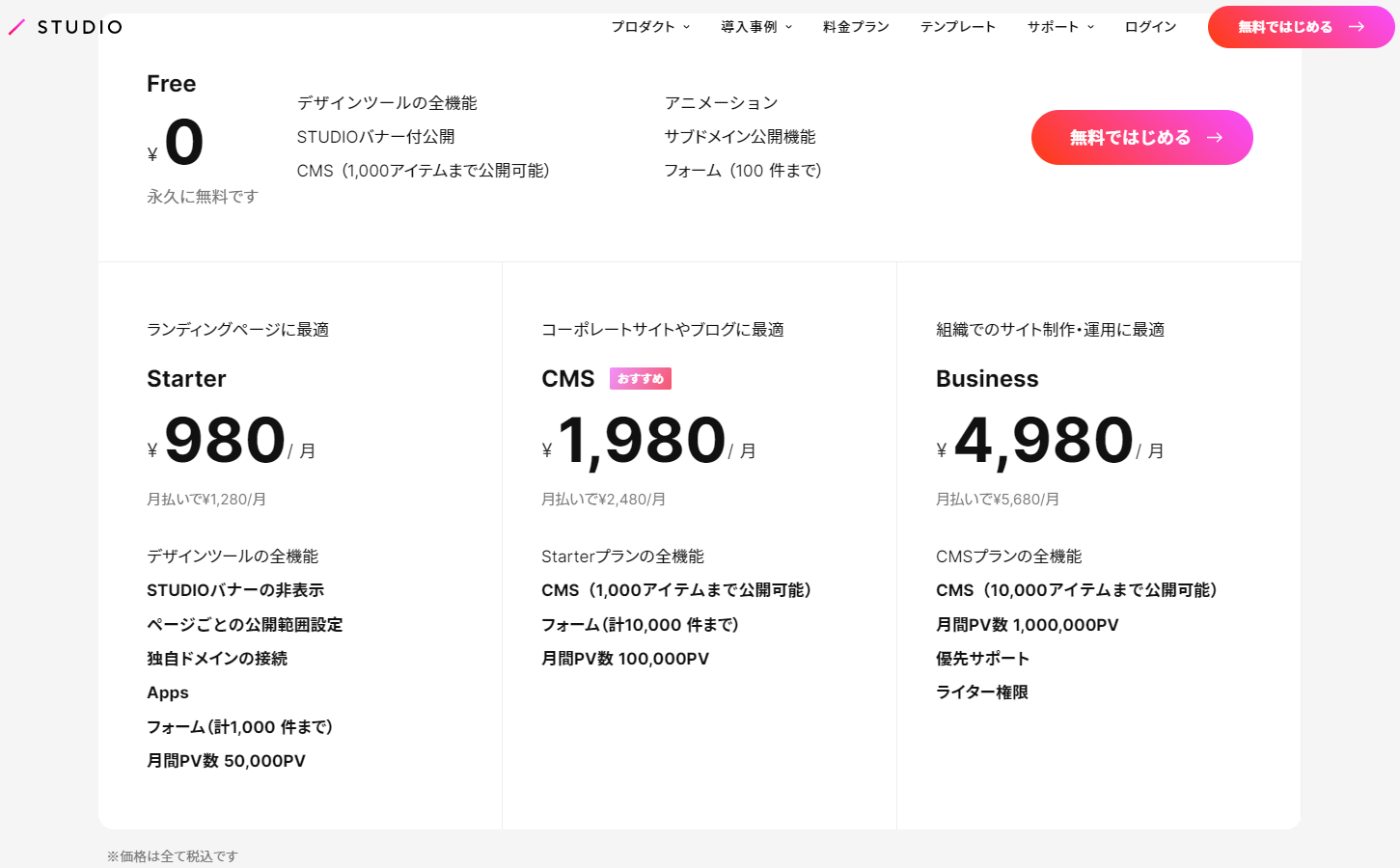This screenshot has width=1400, height=868.
Task: Click 月間PV数 1,000,000PV in Business
Action: point(1028,625)
